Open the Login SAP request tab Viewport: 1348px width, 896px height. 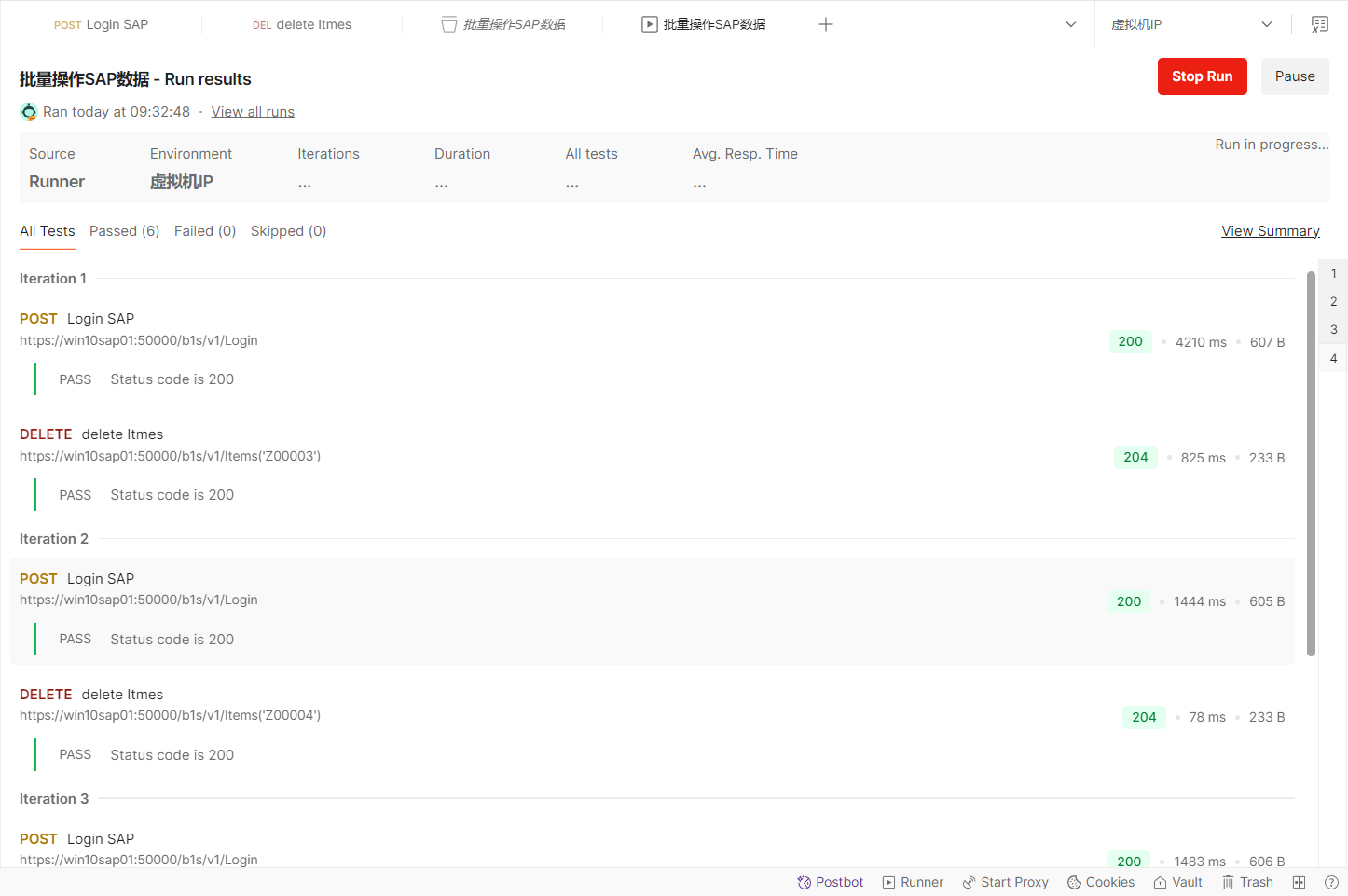(x=101, y=24)
